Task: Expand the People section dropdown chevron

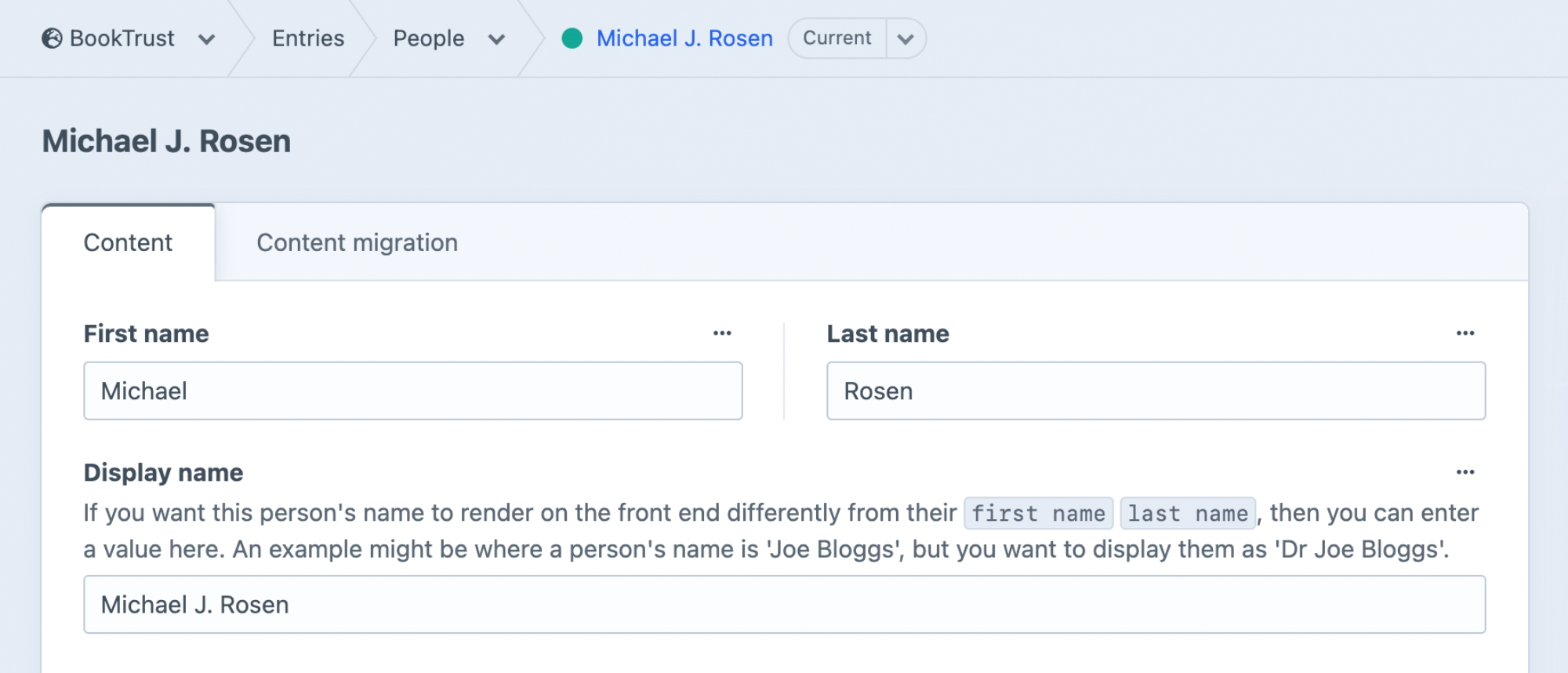Action: click(x=496, y=39)
